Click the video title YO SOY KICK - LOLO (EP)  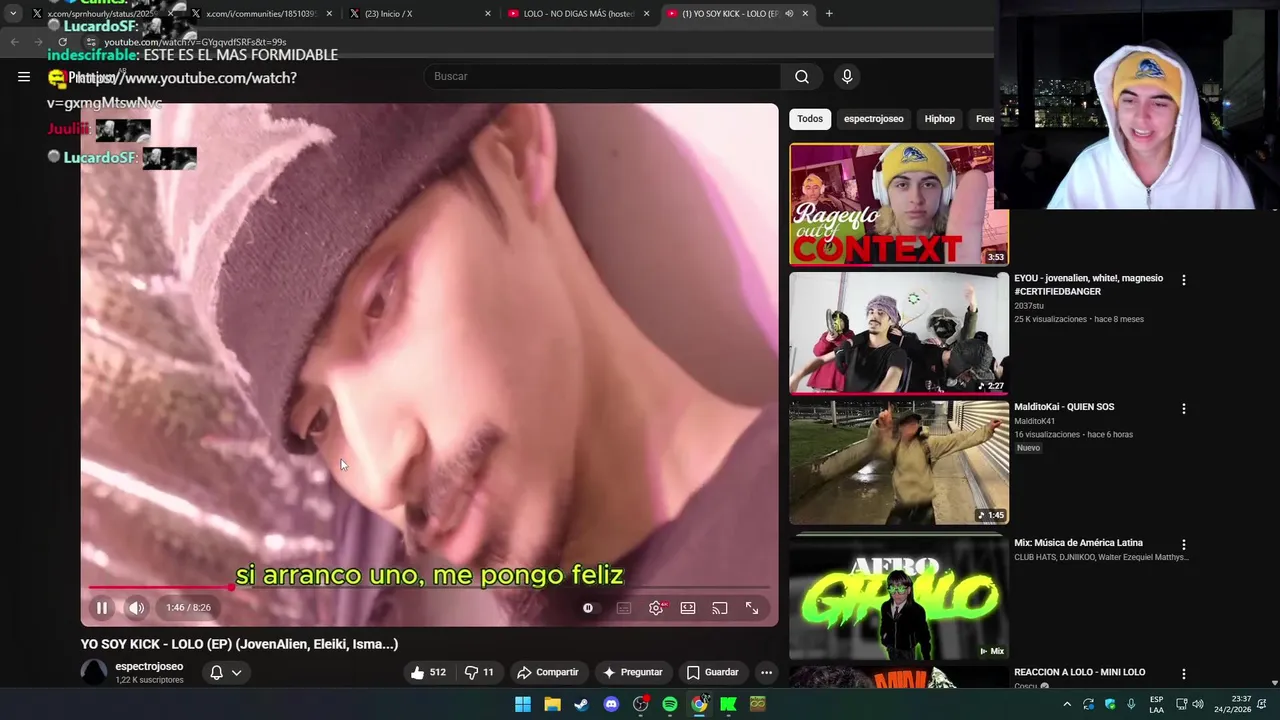pos(240,644)
